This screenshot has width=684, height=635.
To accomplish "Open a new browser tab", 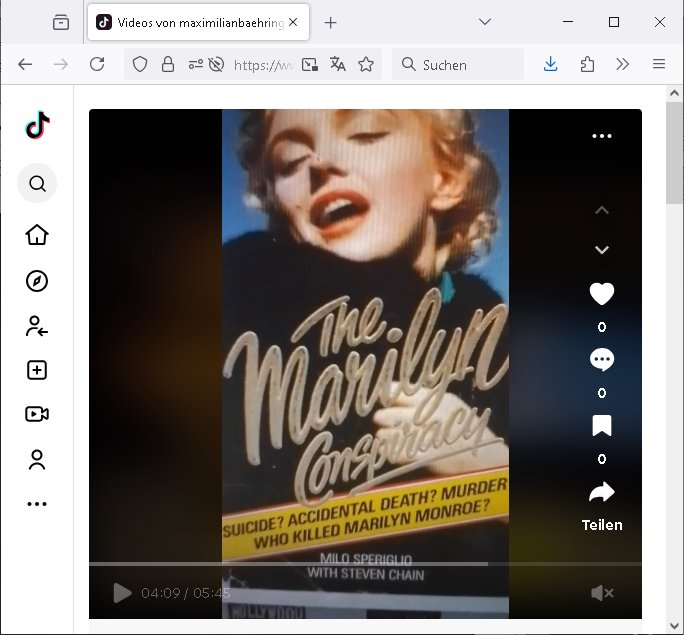I will tap(331, 23).
